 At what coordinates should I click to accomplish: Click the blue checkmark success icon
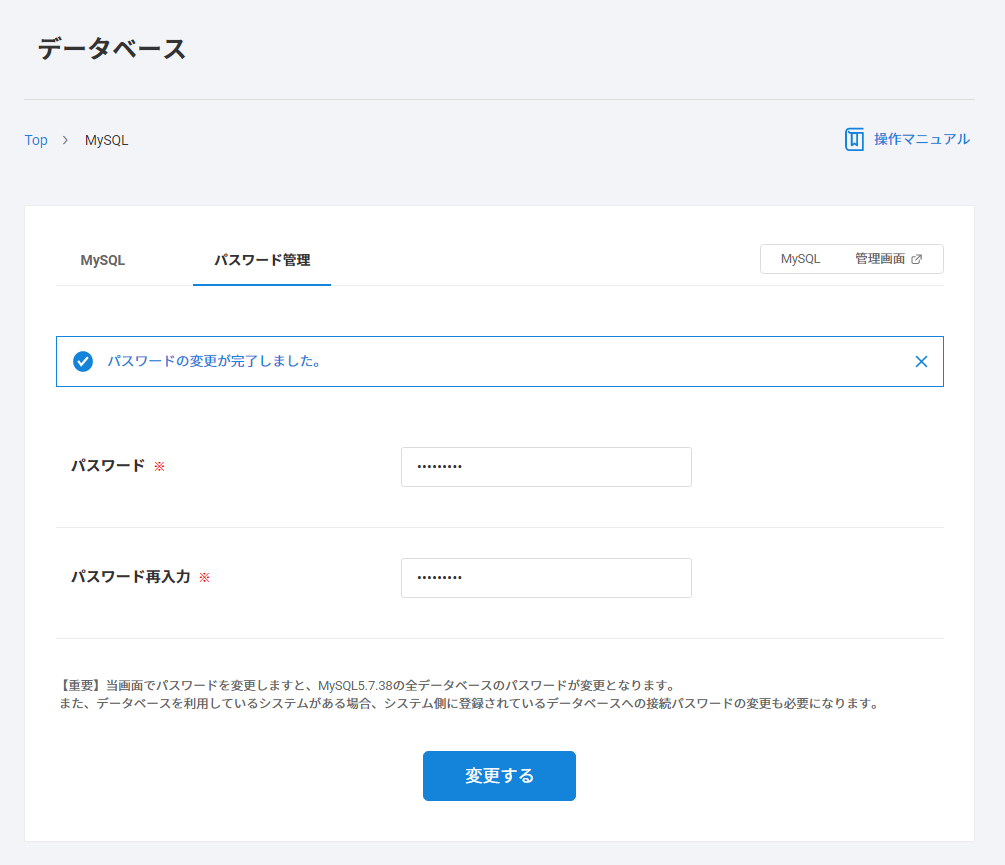click(83, 361)
